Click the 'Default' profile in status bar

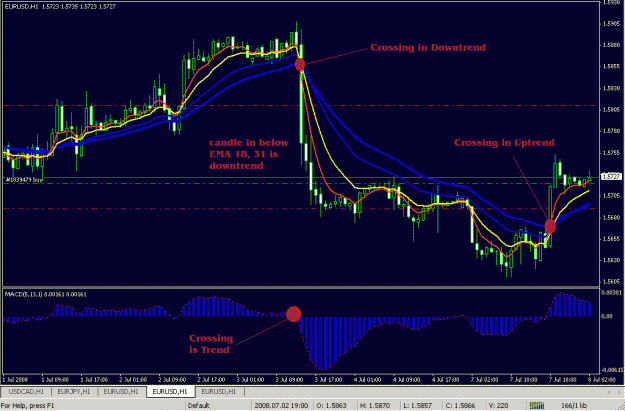coord(199,406)
